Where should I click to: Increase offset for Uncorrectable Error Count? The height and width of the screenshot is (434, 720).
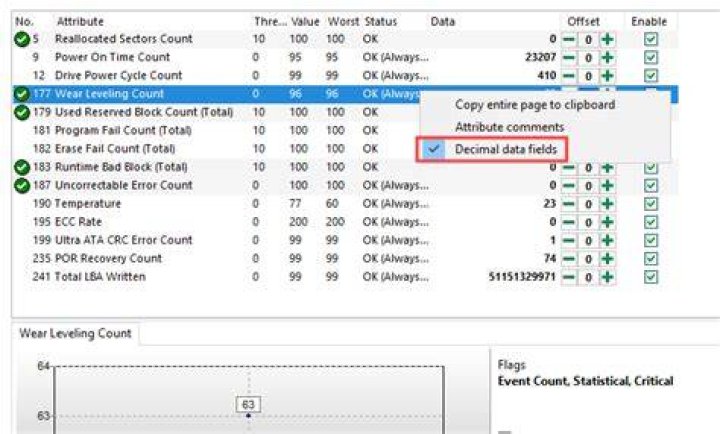click(608, 186)
